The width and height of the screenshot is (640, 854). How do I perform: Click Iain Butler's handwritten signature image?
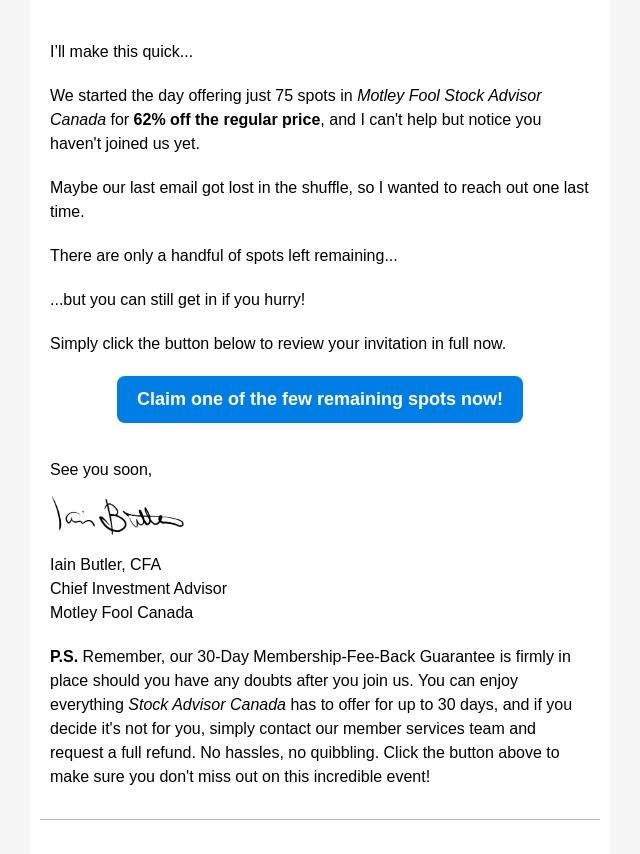118,516
